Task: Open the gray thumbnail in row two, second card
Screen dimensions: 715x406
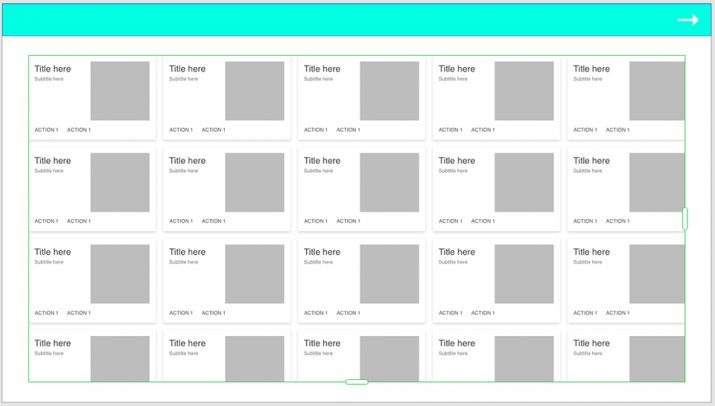Action: click(x=254, y=182)
